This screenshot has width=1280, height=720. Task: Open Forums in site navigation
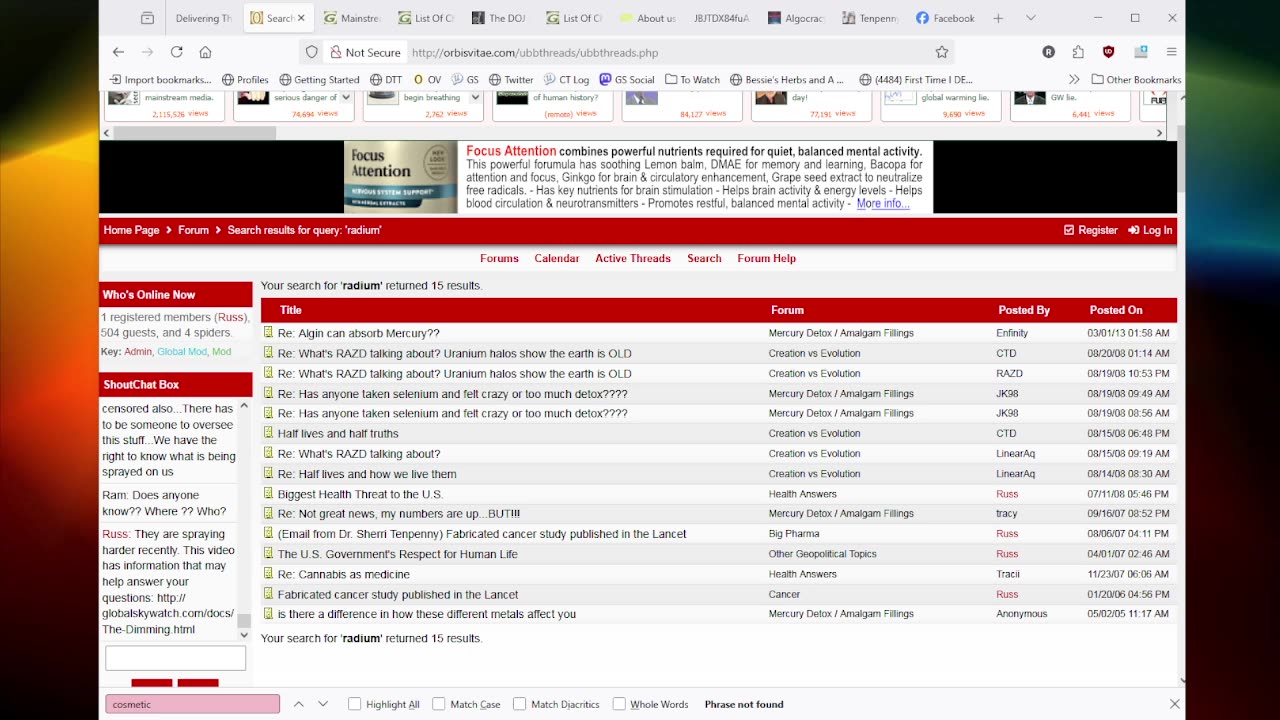pos(499,258)
